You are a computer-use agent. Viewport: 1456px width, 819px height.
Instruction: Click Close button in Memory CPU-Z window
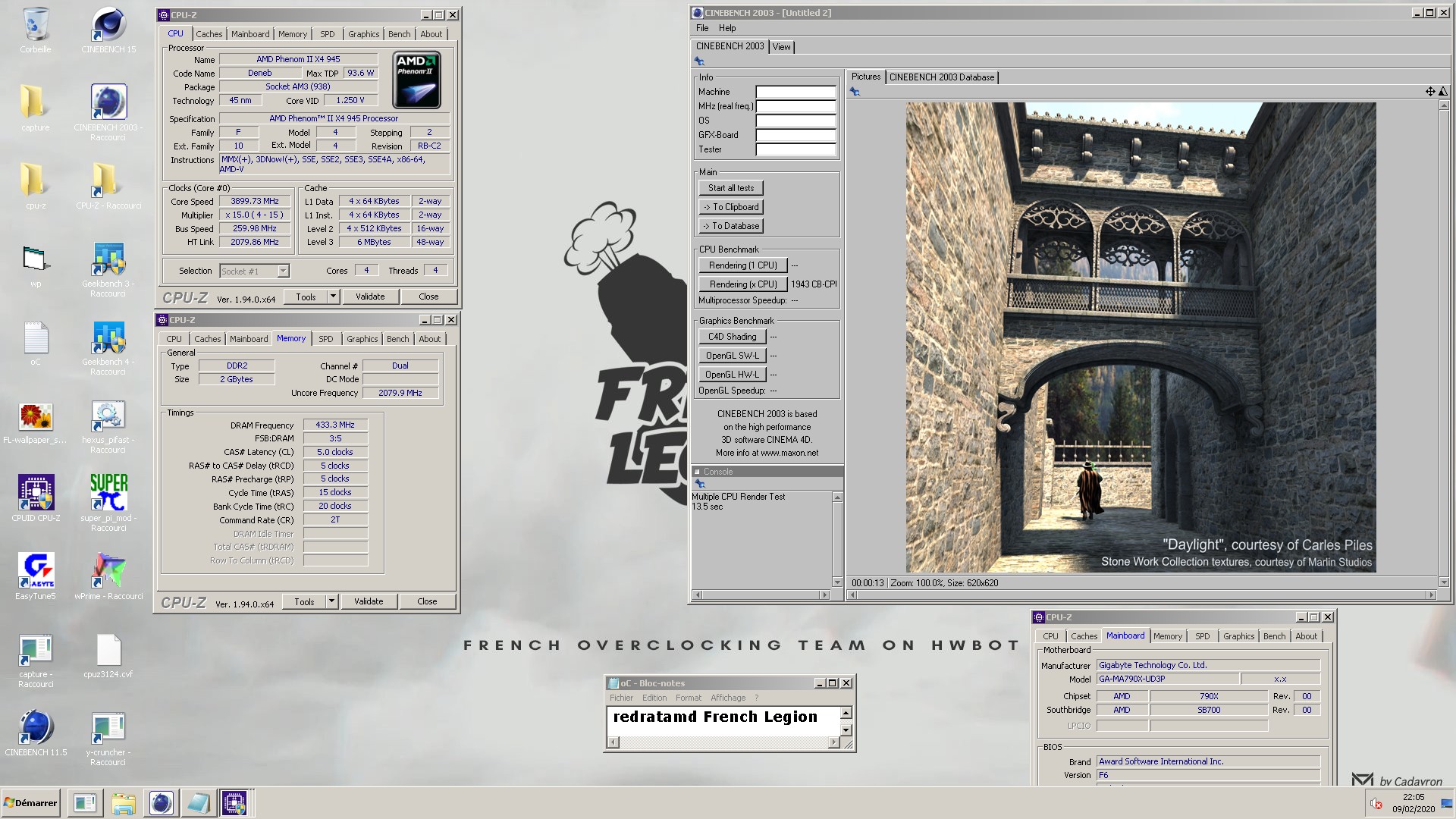(427, 601)
